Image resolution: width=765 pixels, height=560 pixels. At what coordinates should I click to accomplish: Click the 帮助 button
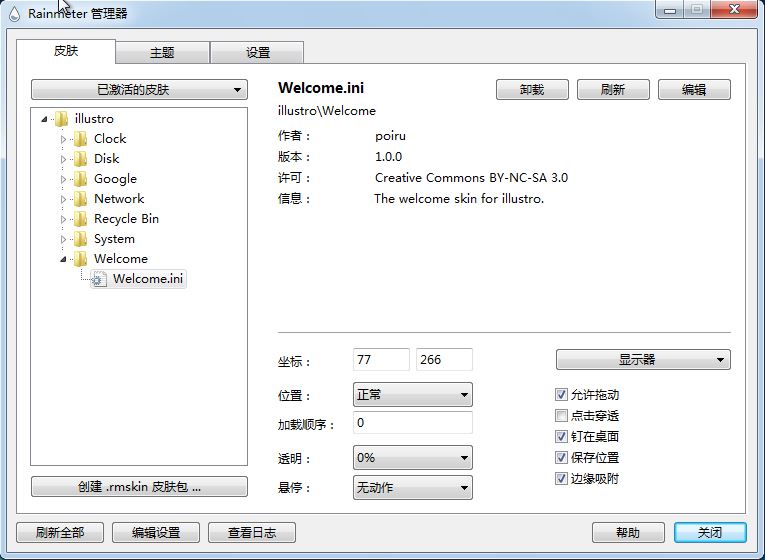coord(628,533)
